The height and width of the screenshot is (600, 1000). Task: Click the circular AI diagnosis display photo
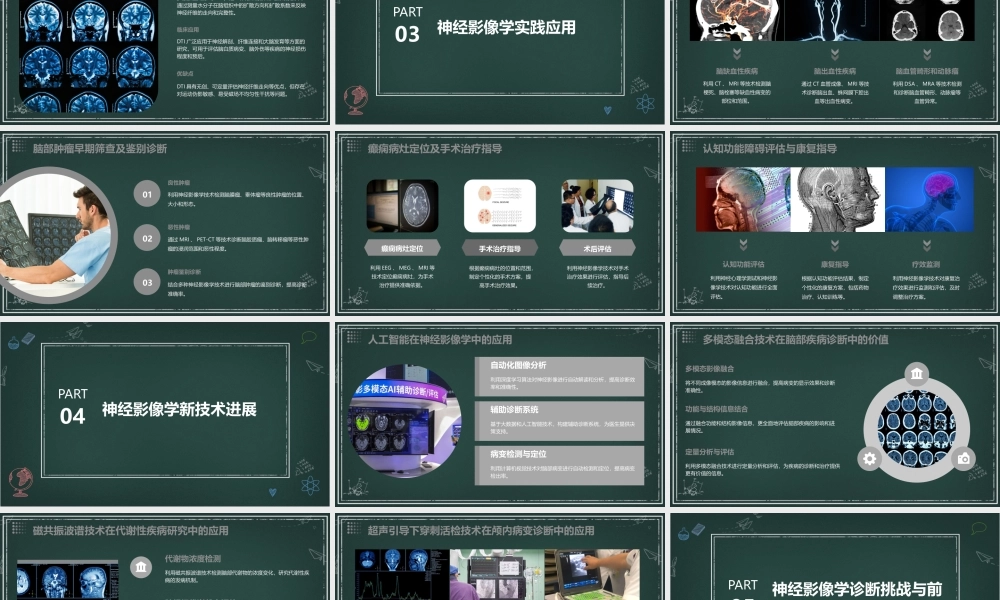(404, 421)
